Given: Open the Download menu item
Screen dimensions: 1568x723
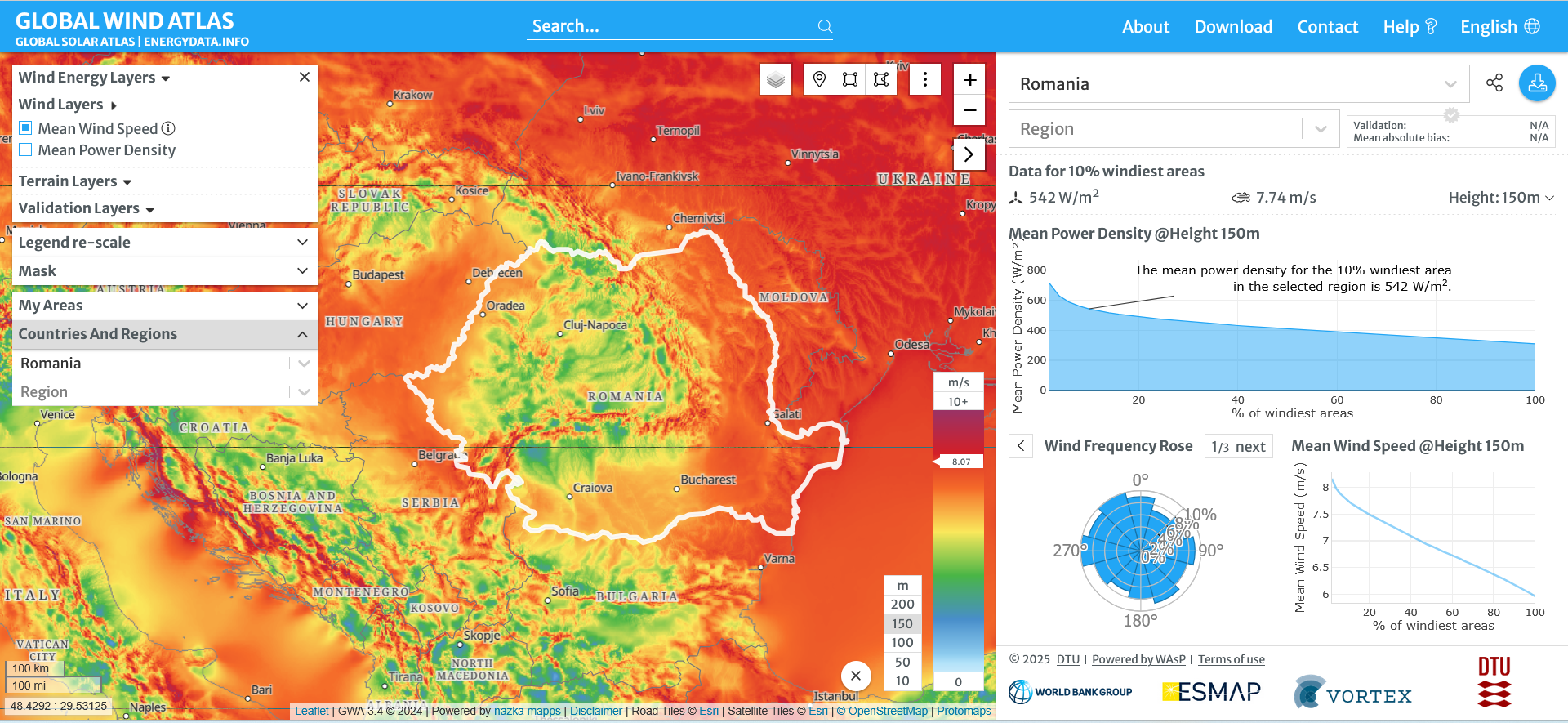Looking at the screenshot, I should pos(1232,27).
